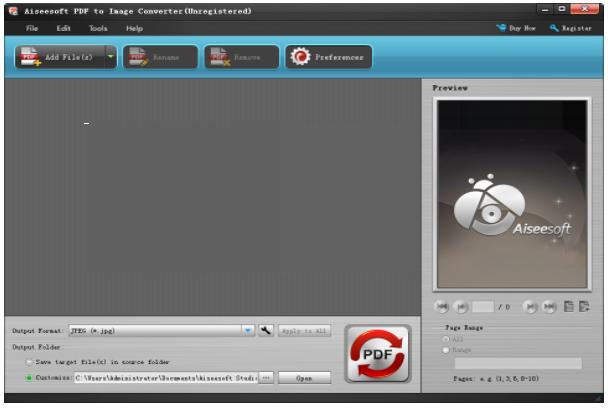Go to last page in preview
608x408 pixels.
coord(549,307)
